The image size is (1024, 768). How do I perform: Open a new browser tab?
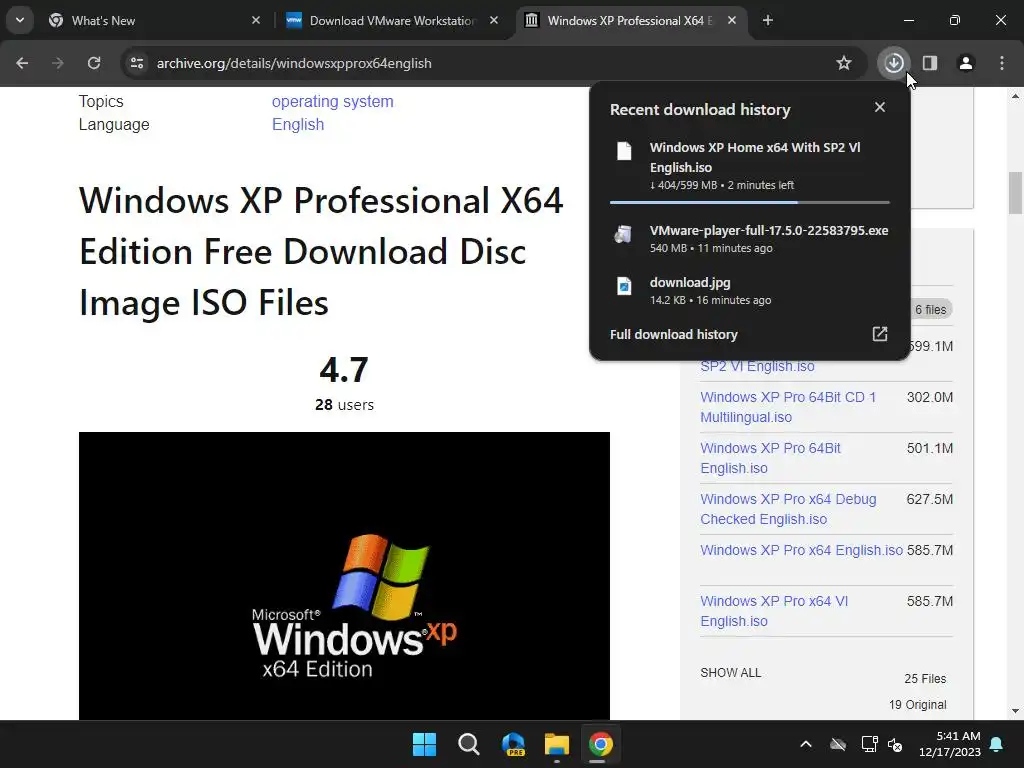pyautogui.click(x=768, y=20)
